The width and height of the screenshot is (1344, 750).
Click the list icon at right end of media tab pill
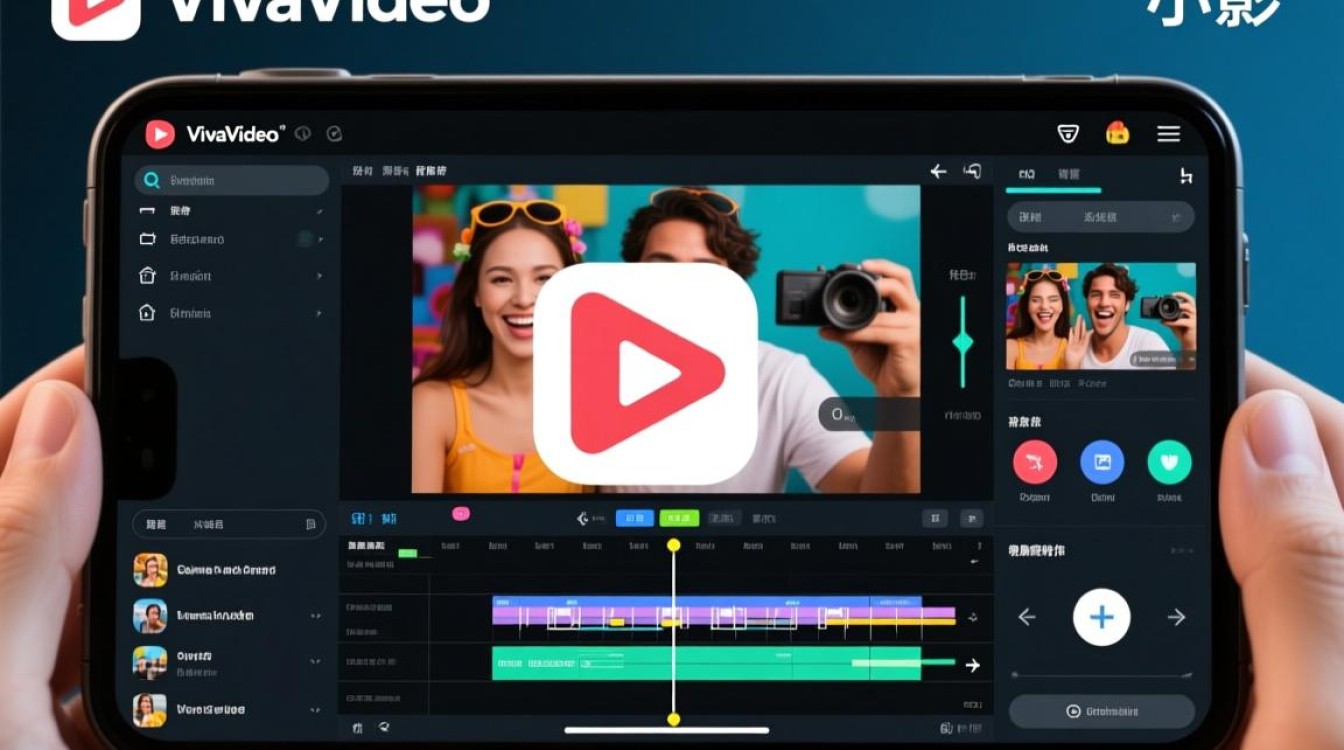click(311, 524)
